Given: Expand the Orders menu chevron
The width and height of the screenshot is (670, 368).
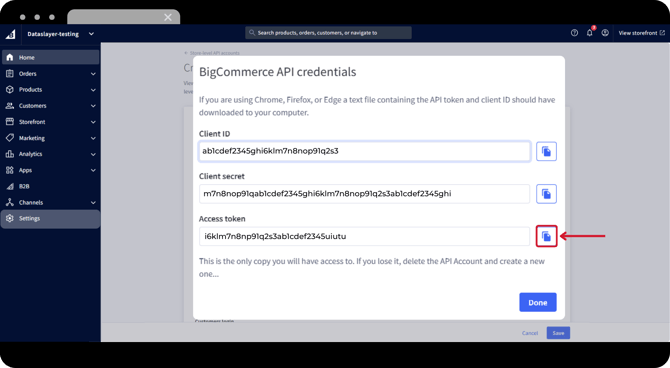Looking at the screenshot, I should click(x=93, y=74).
